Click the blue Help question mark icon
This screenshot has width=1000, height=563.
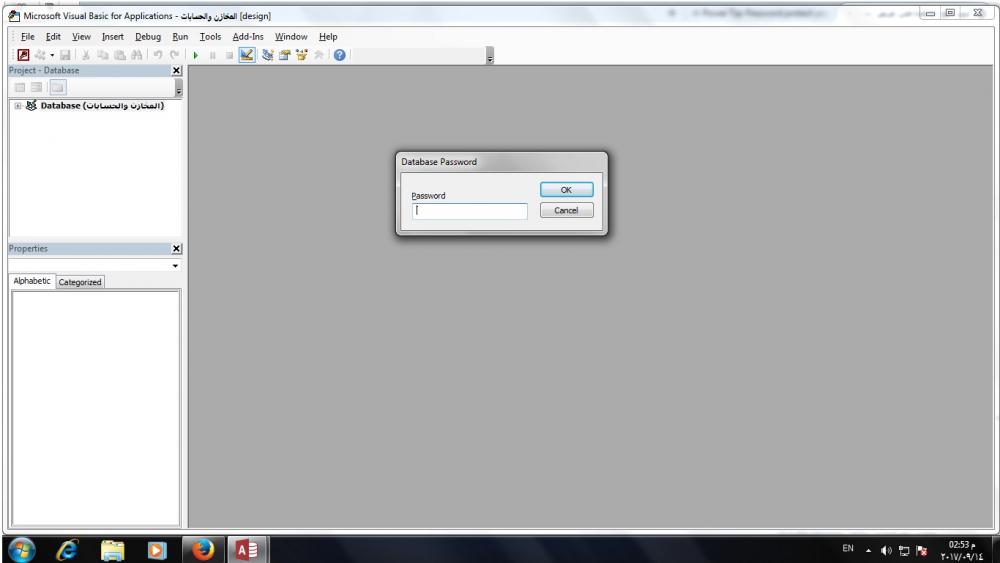339,55
